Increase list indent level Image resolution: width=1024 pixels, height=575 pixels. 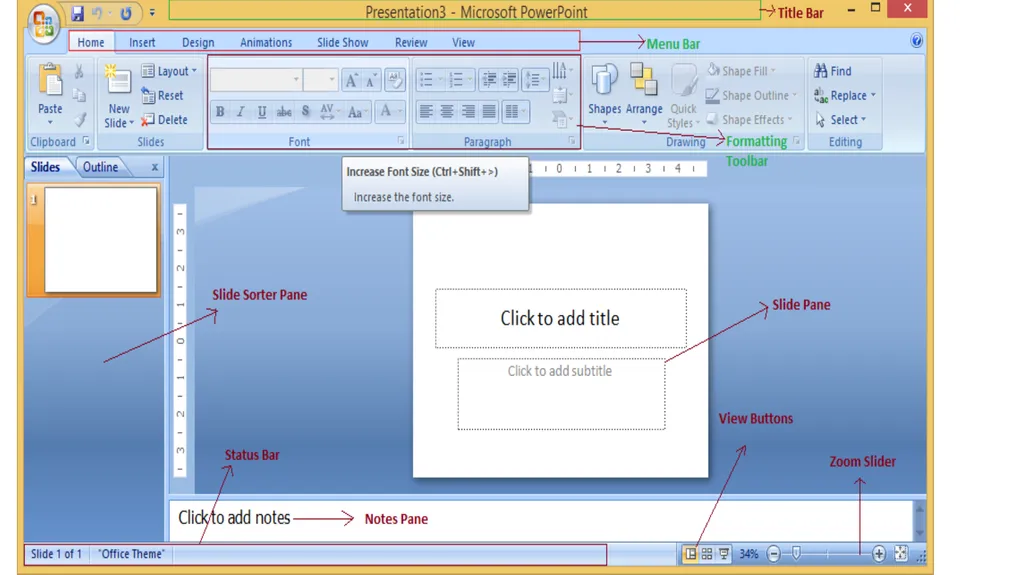coord(510,80)
